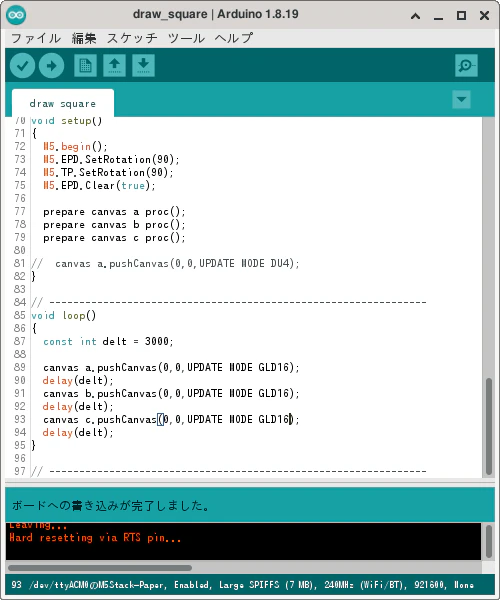This screenshot has width=500, height=600.
Task: Open the ヘルプ menu
Action: [233, 38]
